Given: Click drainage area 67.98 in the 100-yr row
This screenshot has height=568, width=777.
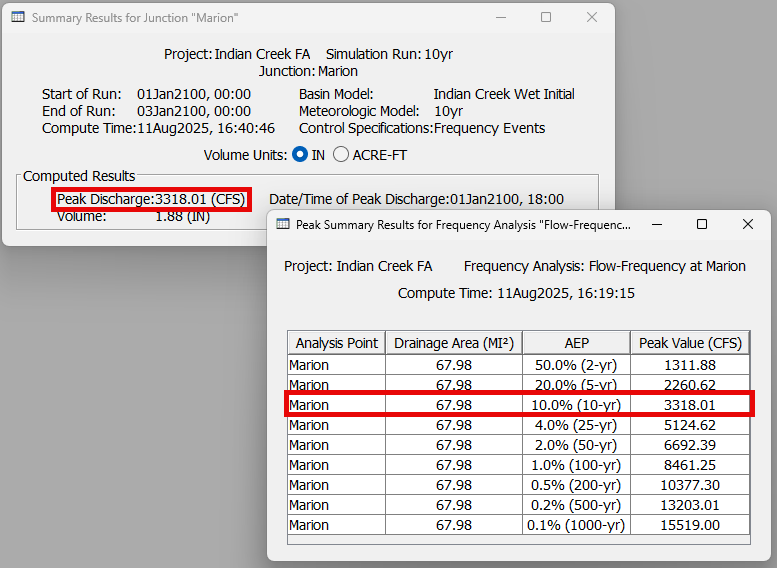Looking at the screenshot, I should point(454,465).
